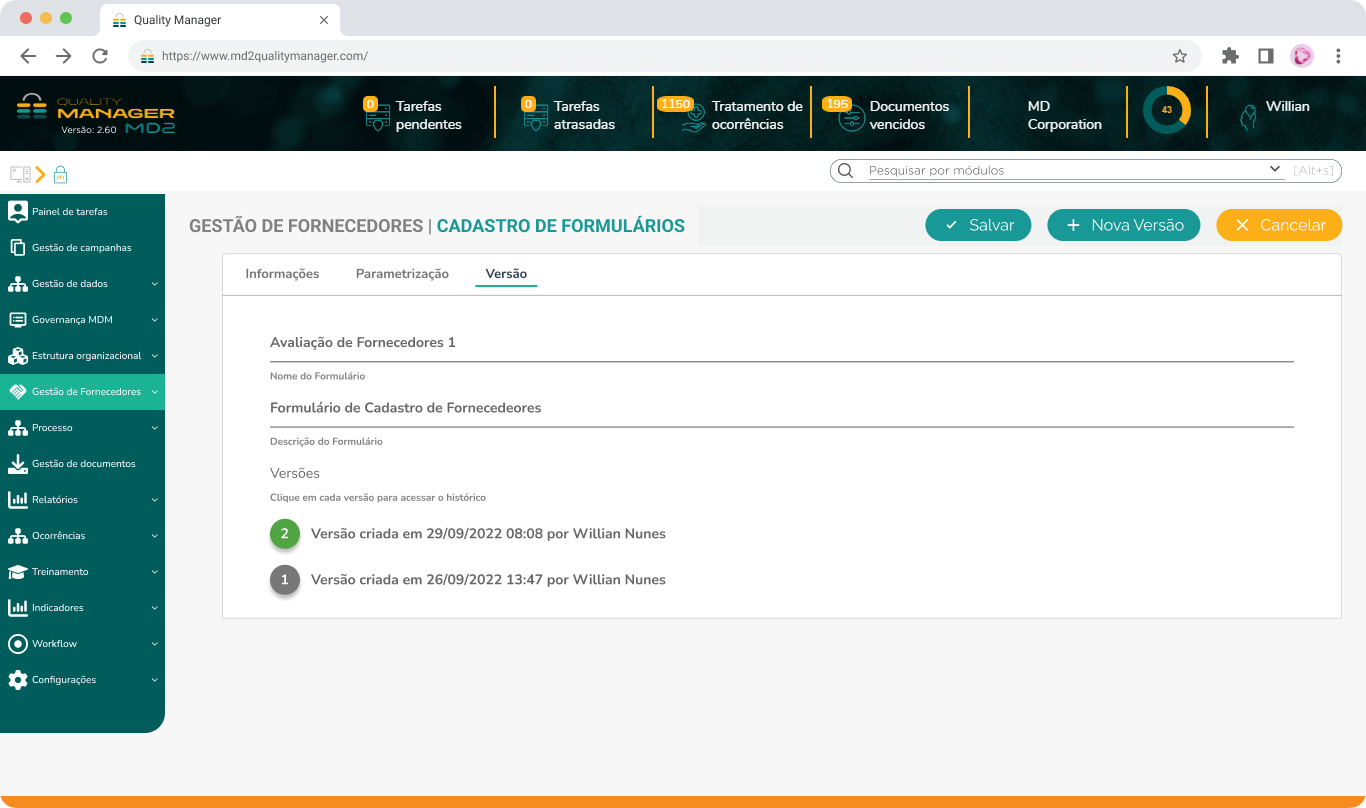Open the Informações tab
The height and width of the screenshot is (808, 1366).
282,272
